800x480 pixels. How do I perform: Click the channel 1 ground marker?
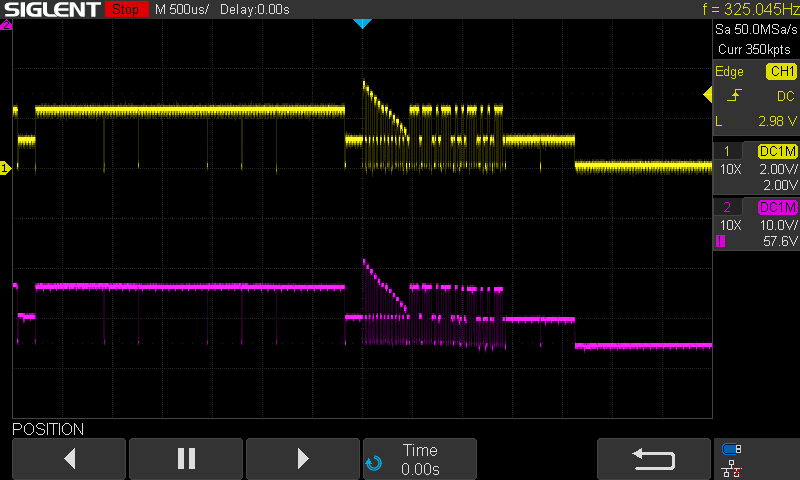5,169
